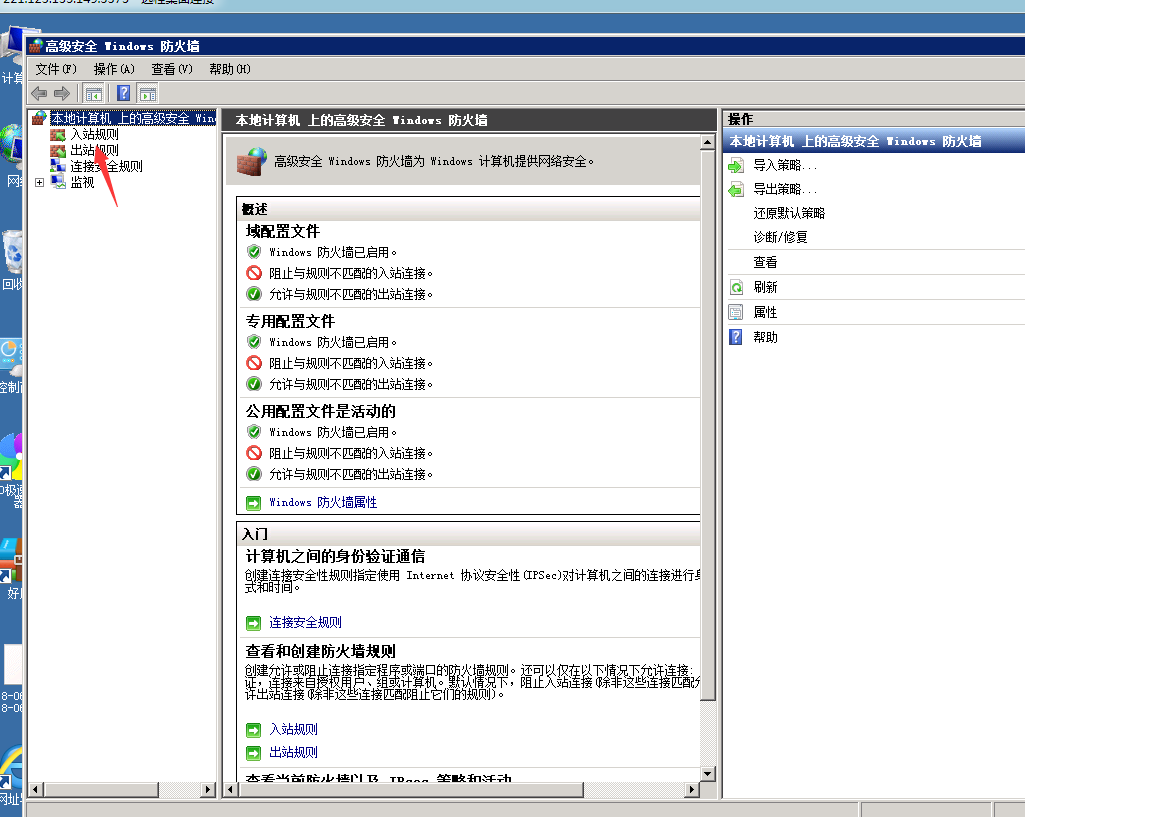This screenshot has height=817, width=1152.
Task: Click the firewall brick-and-globe icon in overview
Action: (251, 162)
